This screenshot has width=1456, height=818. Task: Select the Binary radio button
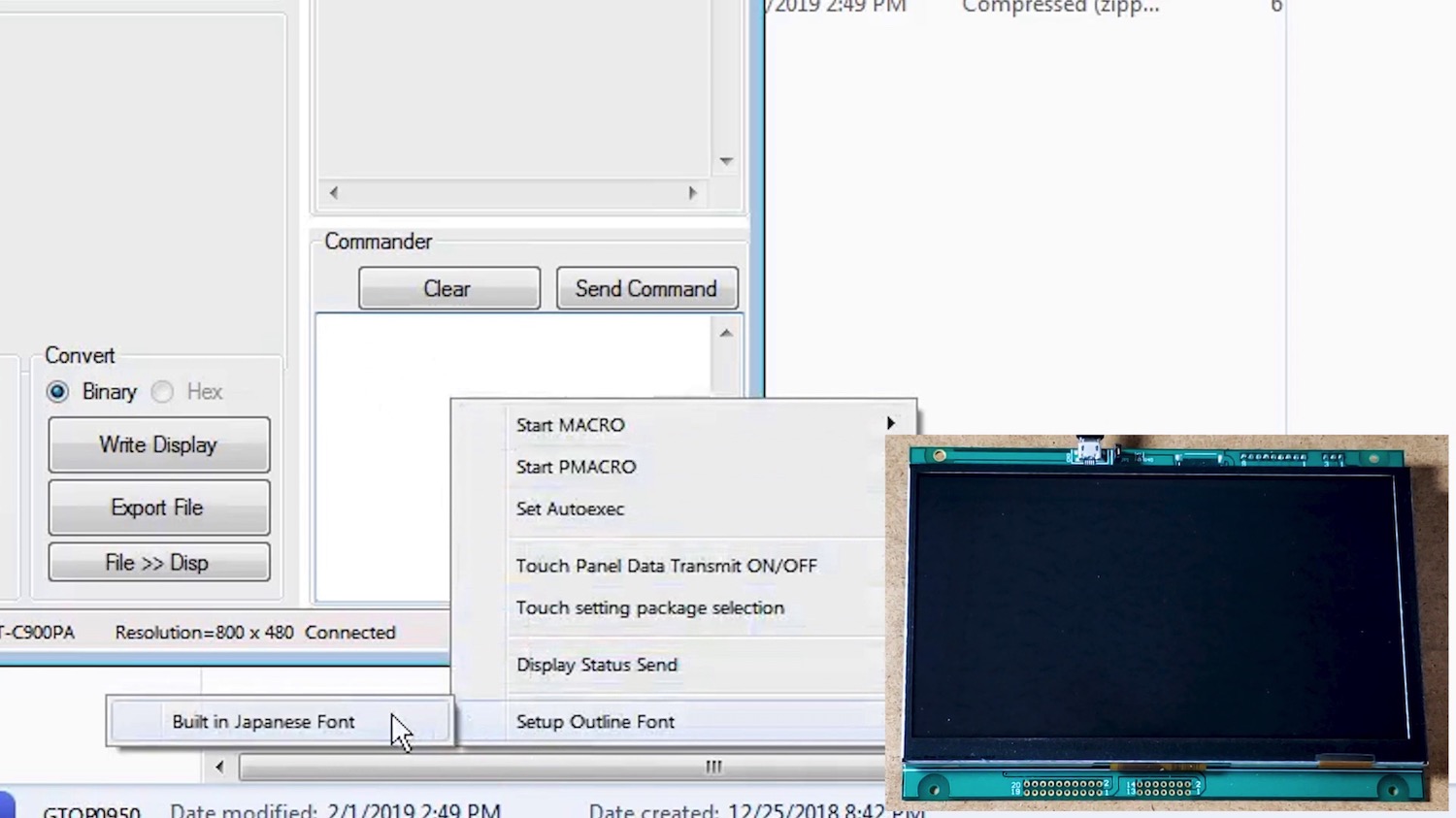58,392
